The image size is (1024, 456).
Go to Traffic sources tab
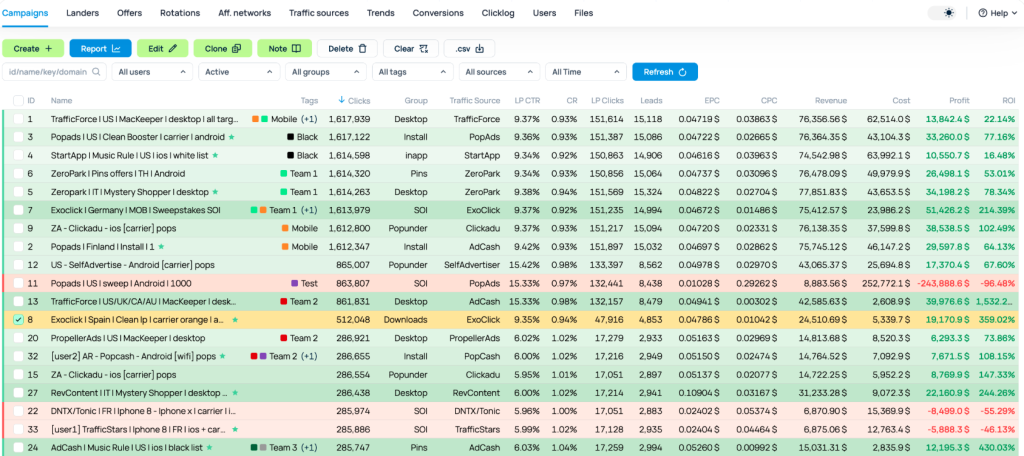[x=319, y=13]
